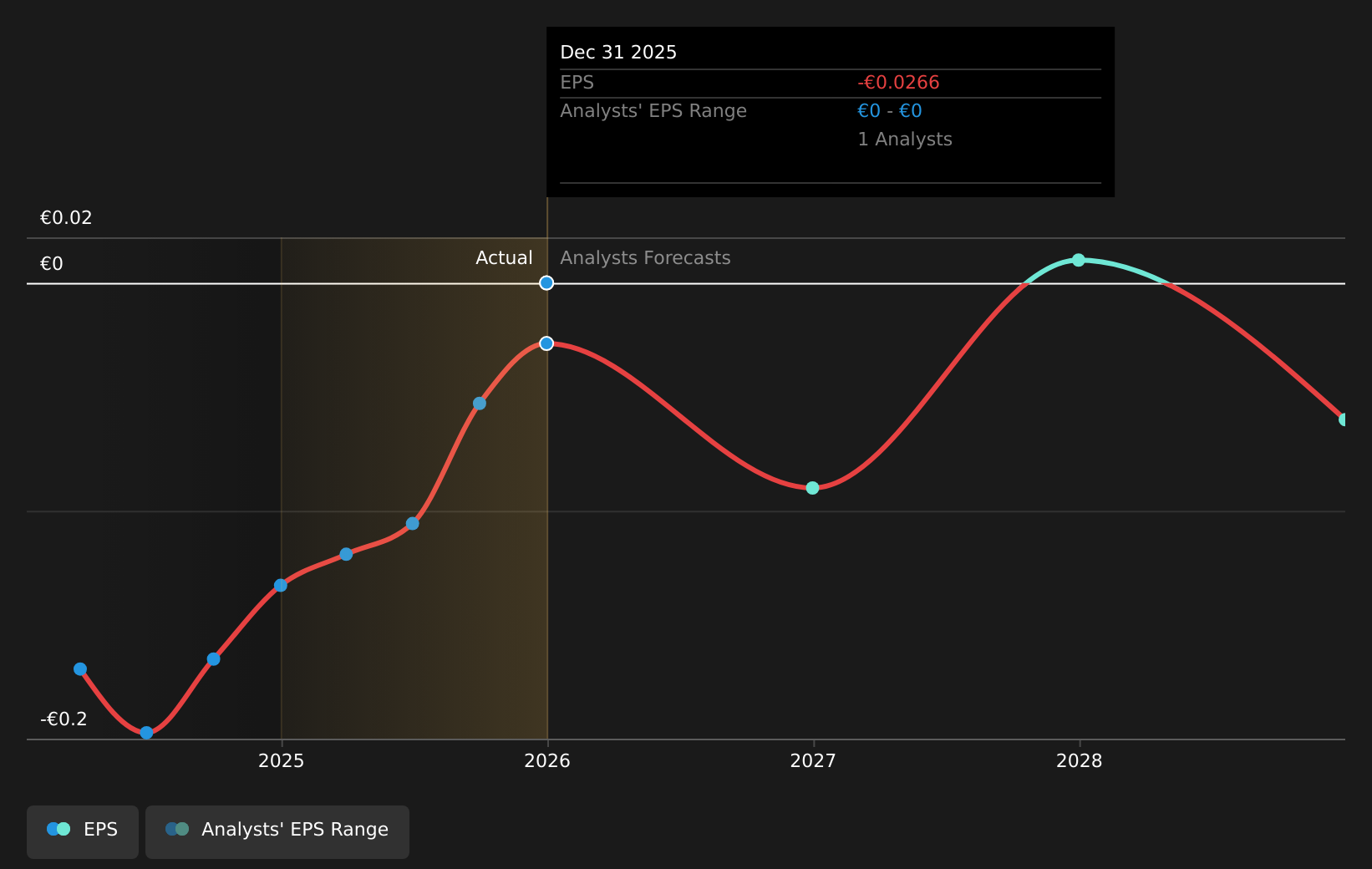Click the -€0.0266 EPS tooltip value
This screenshot has height=869, width=1372.
pos(898,83)
